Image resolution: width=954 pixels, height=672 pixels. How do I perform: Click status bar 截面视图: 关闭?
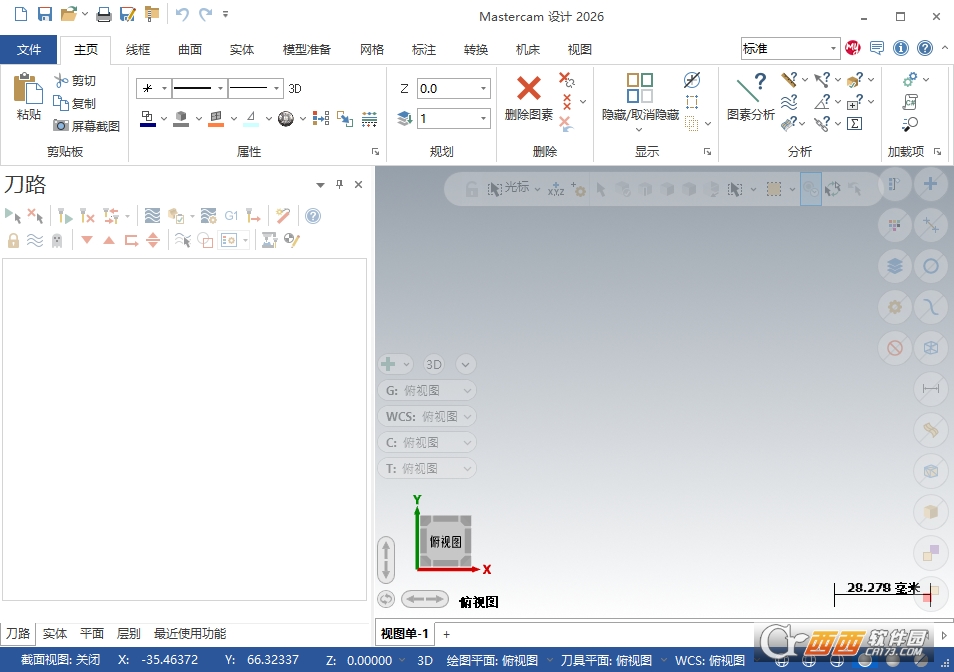pyautogui.click(x=60, y=660)
